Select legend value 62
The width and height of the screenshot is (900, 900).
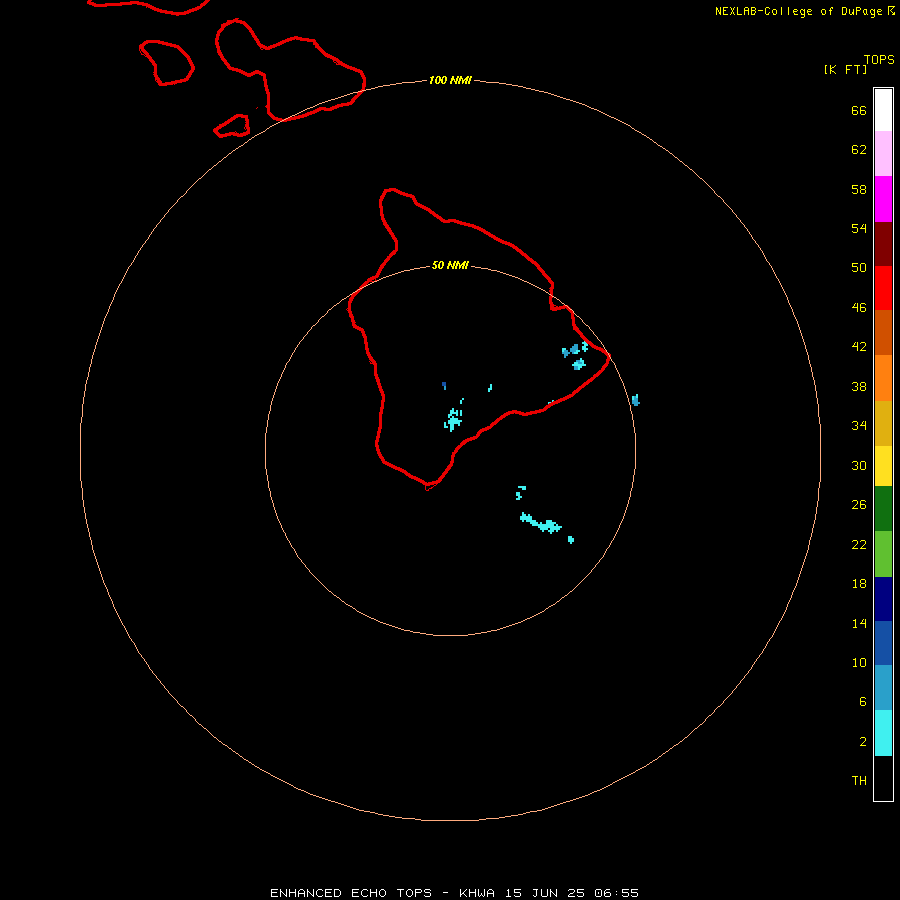pos(859,150)
